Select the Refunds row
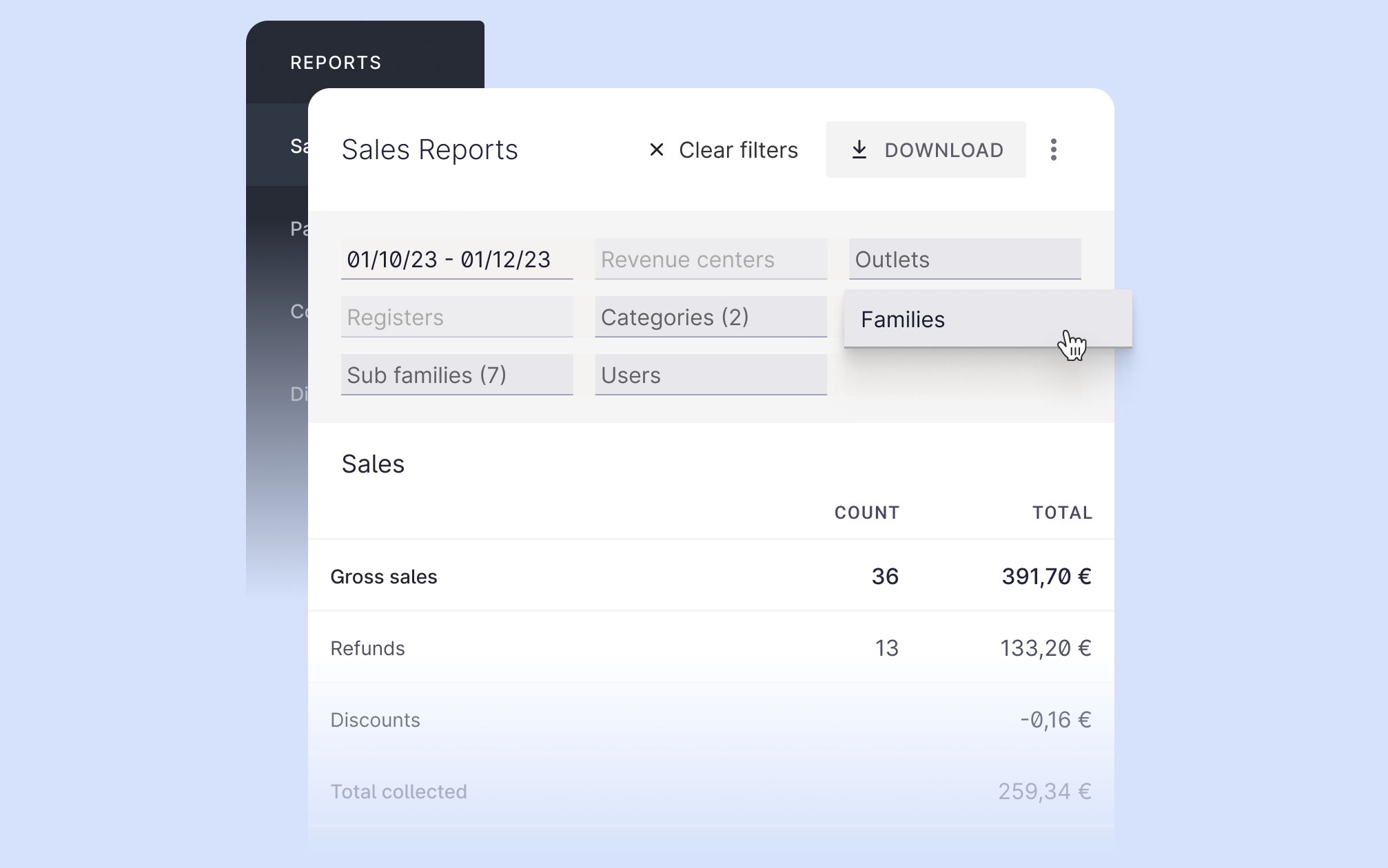The width and height of the screenshot is (1388, 868). pyautogui.click(x=710, y=648)
